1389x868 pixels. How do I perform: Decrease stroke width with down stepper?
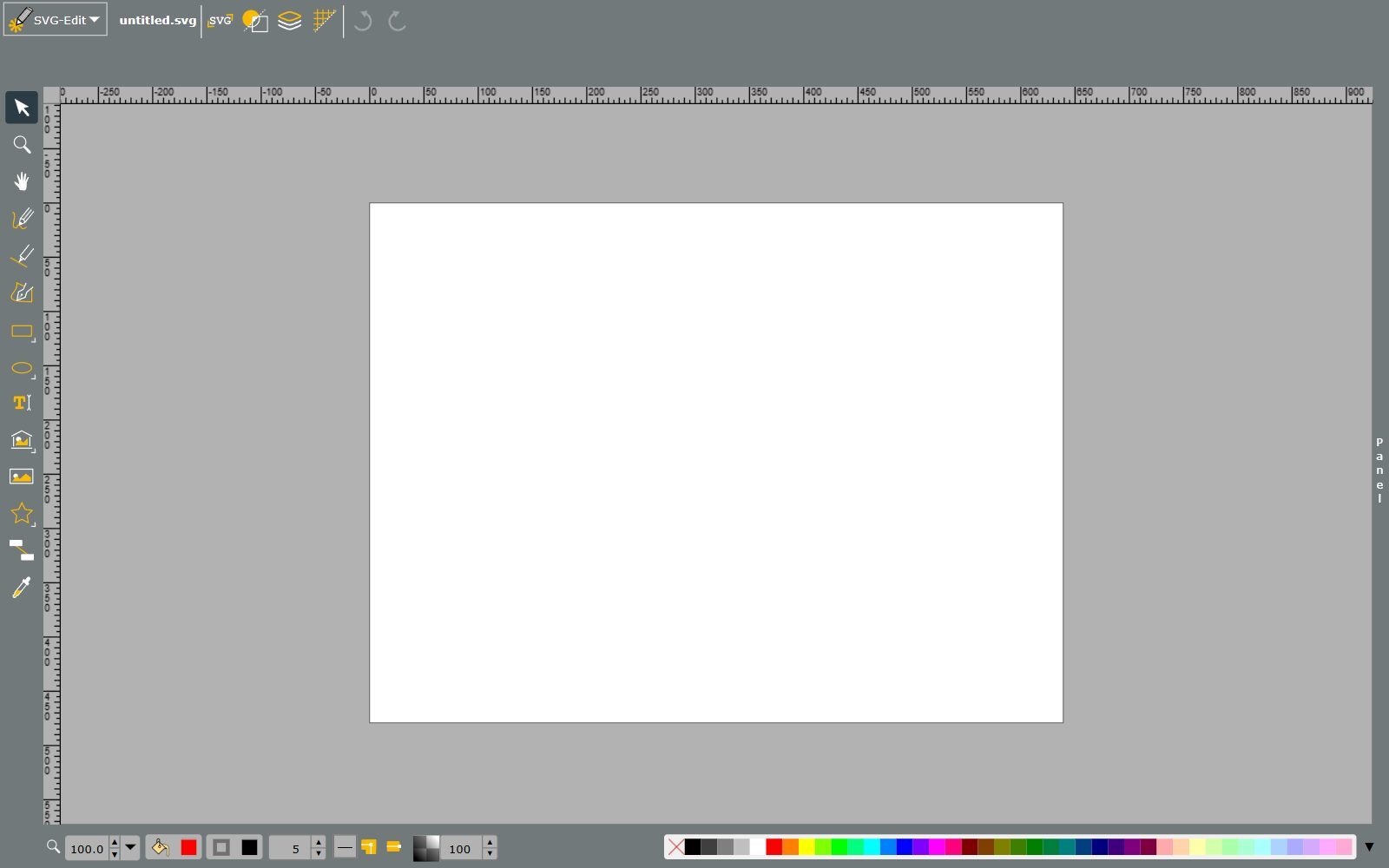pyautogui.click(x=318, y=854)
